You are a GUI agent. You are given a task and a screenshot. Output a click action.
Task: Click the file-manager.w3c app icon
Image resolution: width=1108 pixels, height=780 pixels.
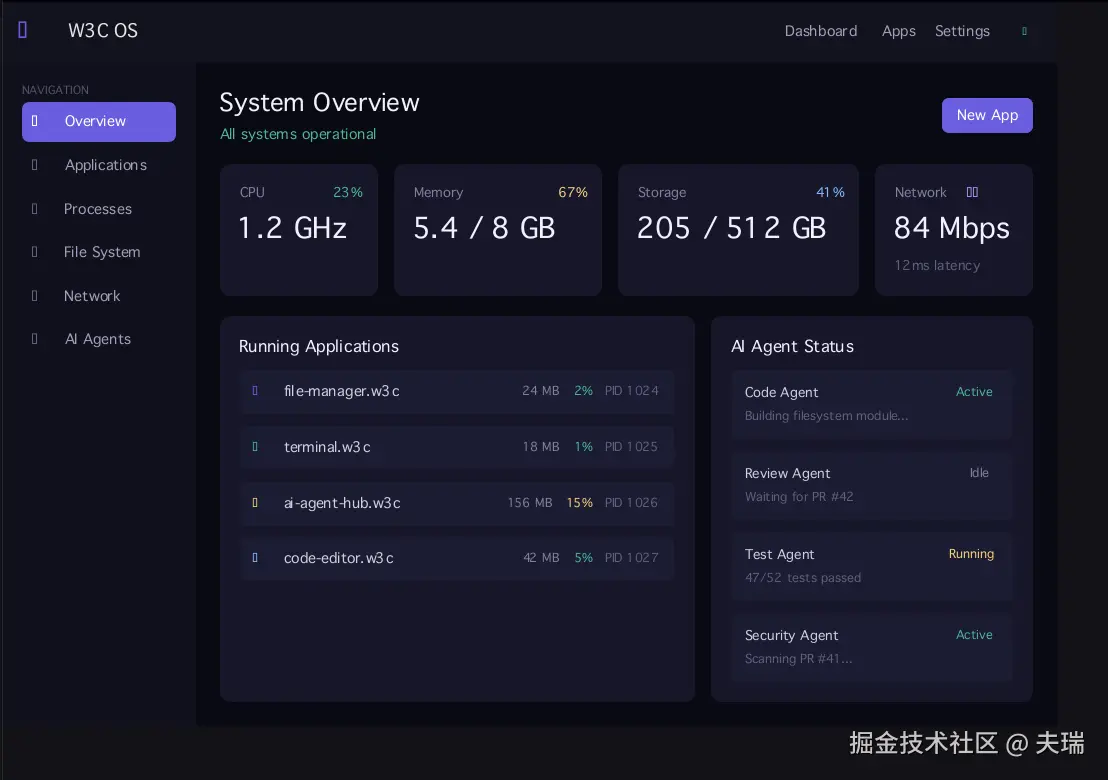tap(256, 391)
